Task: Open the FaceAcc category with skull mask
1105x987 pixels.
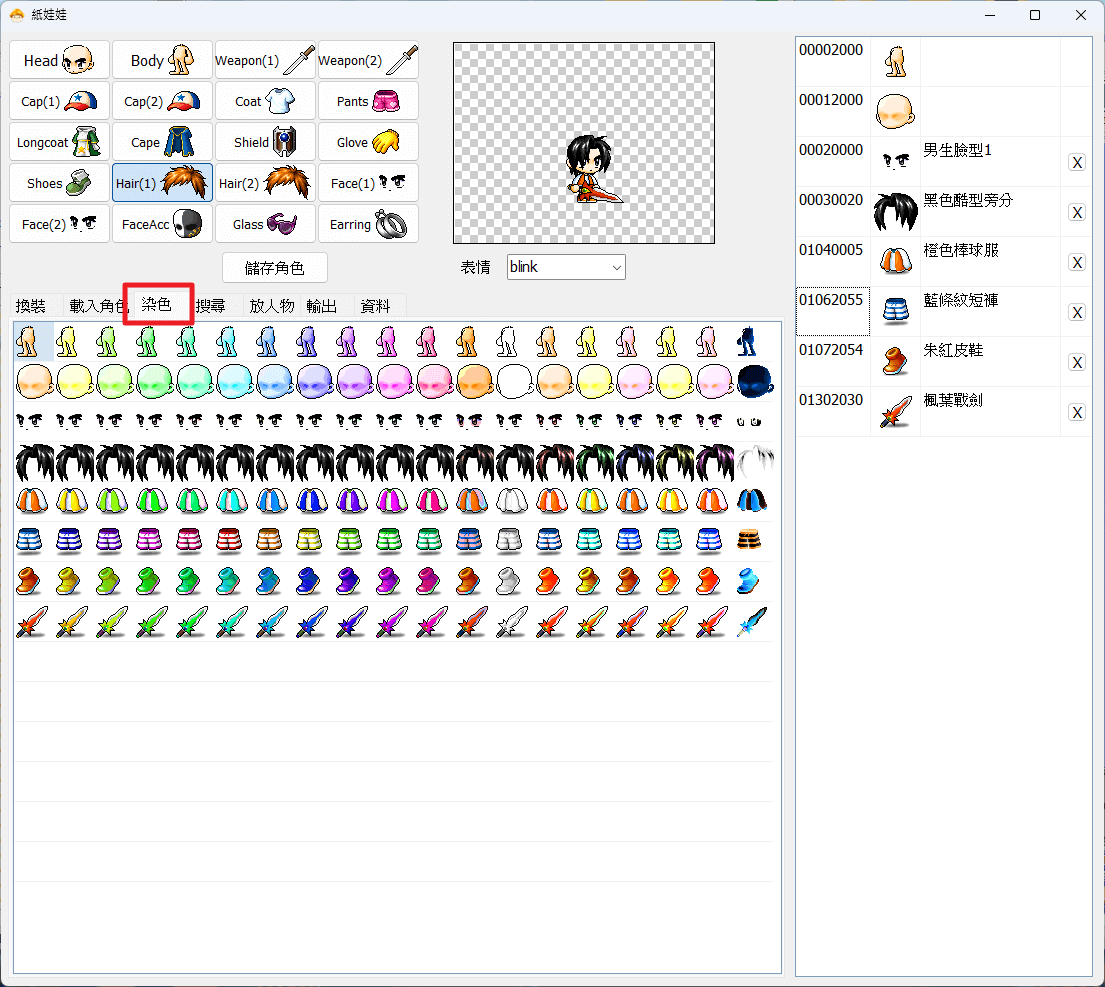Action: click(162, 224)
